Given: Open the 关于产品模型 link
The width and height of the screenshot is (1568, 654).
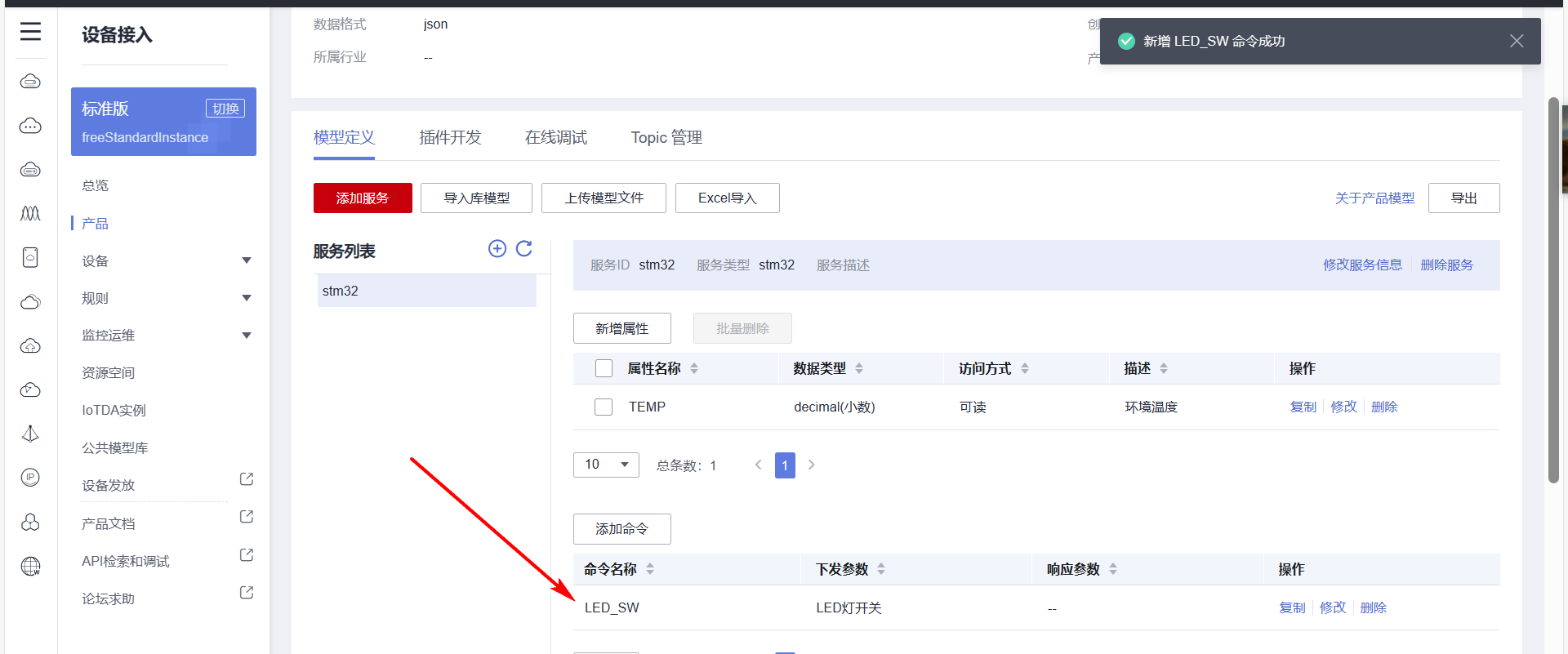Looking at the screenshot, I should (x=1374, y=198).
